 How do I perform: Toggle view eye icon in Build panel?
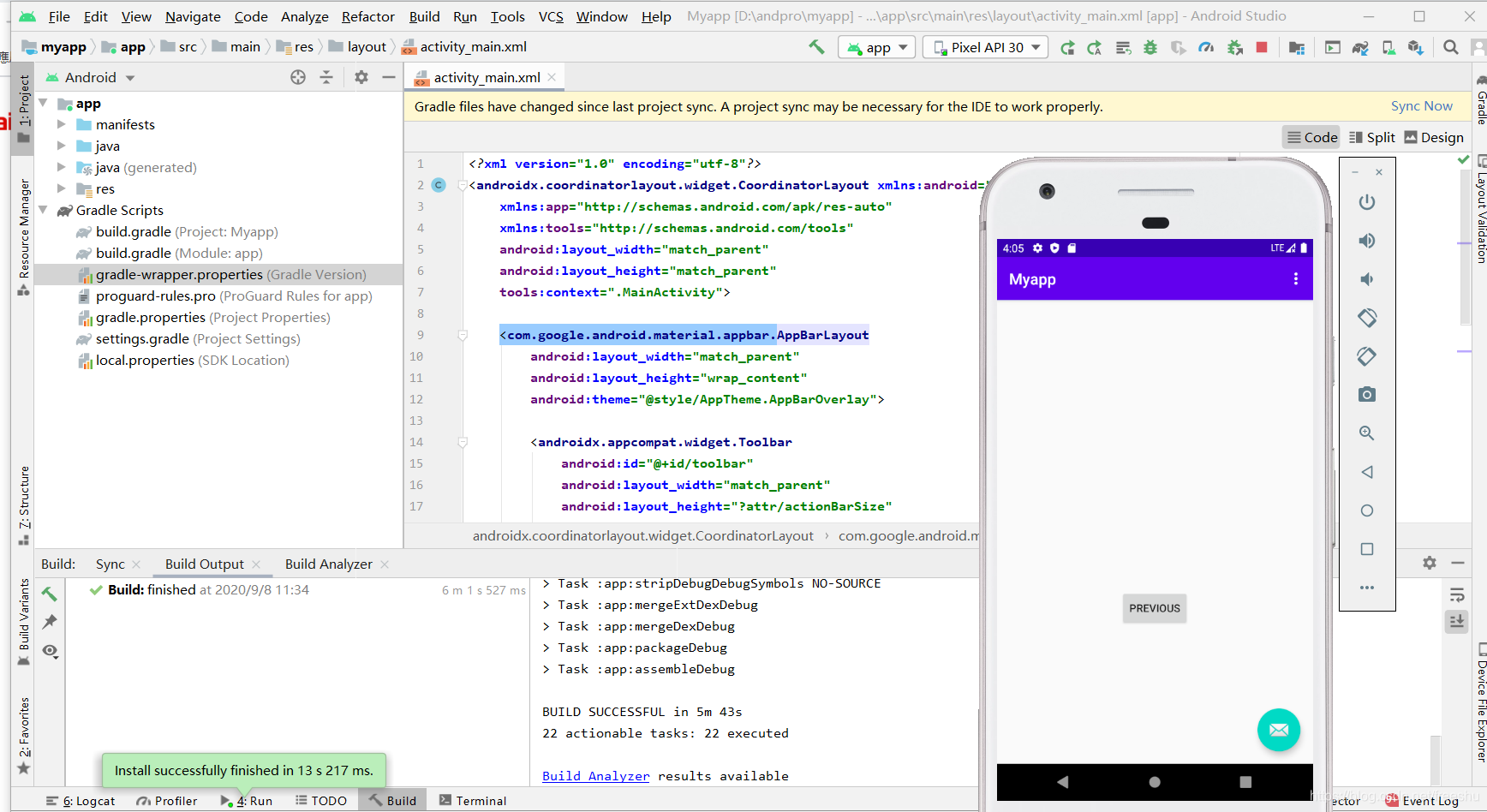[x=51, y=651]
